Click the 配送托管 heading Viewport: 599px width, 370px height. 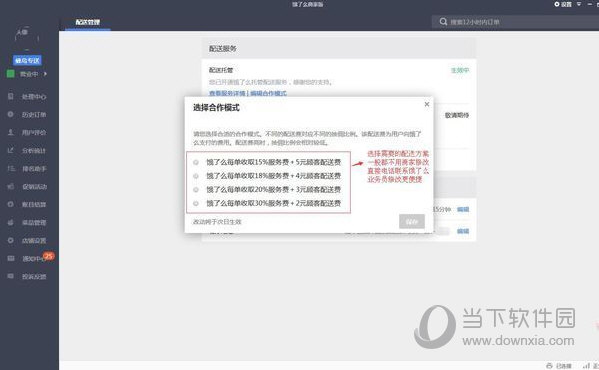click(221, 70)
